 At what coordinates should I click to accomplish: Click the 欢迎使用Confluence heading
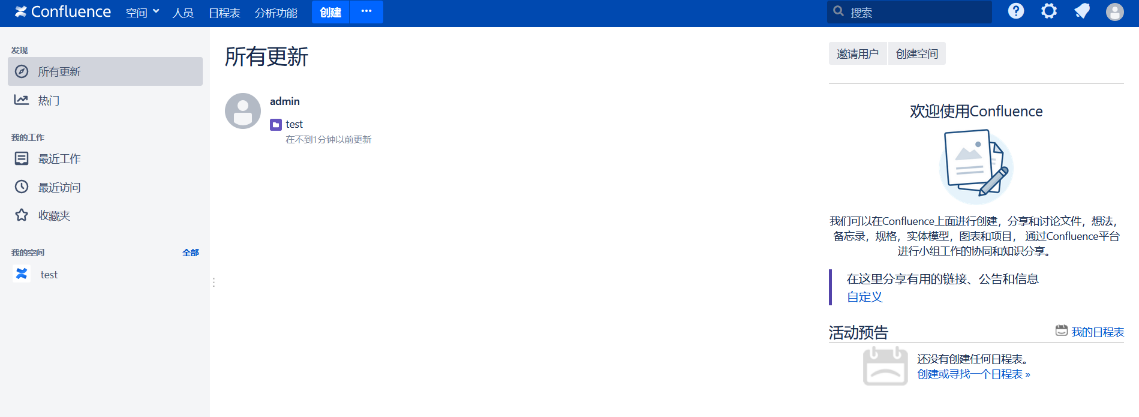pyautogui.click(x=976, y=111)
